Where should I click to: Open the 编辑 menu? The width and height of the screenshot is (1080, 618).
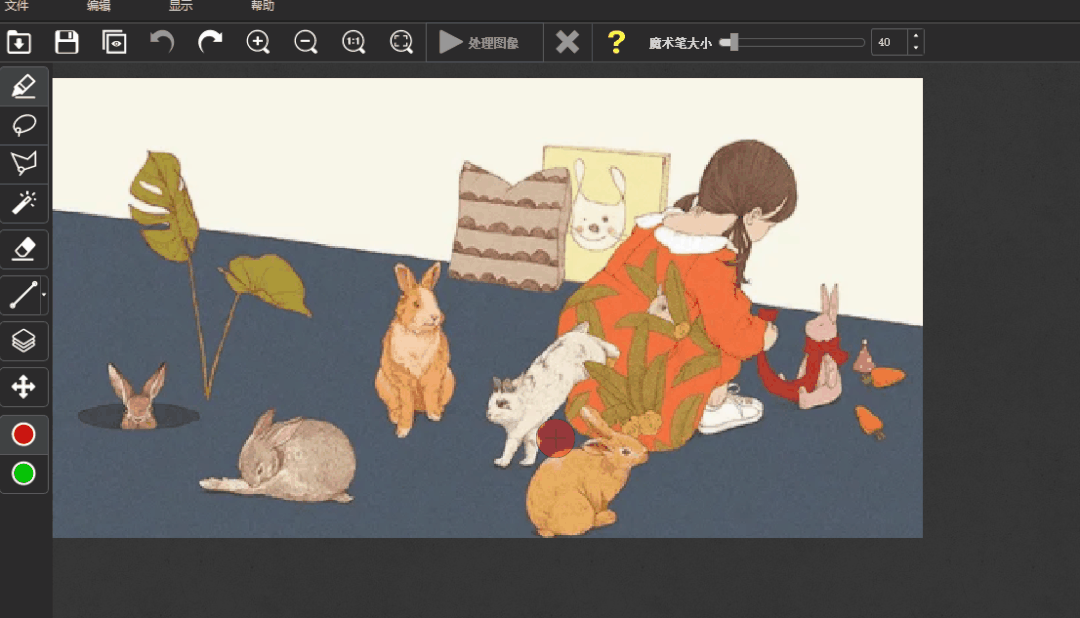click(99, 6)
